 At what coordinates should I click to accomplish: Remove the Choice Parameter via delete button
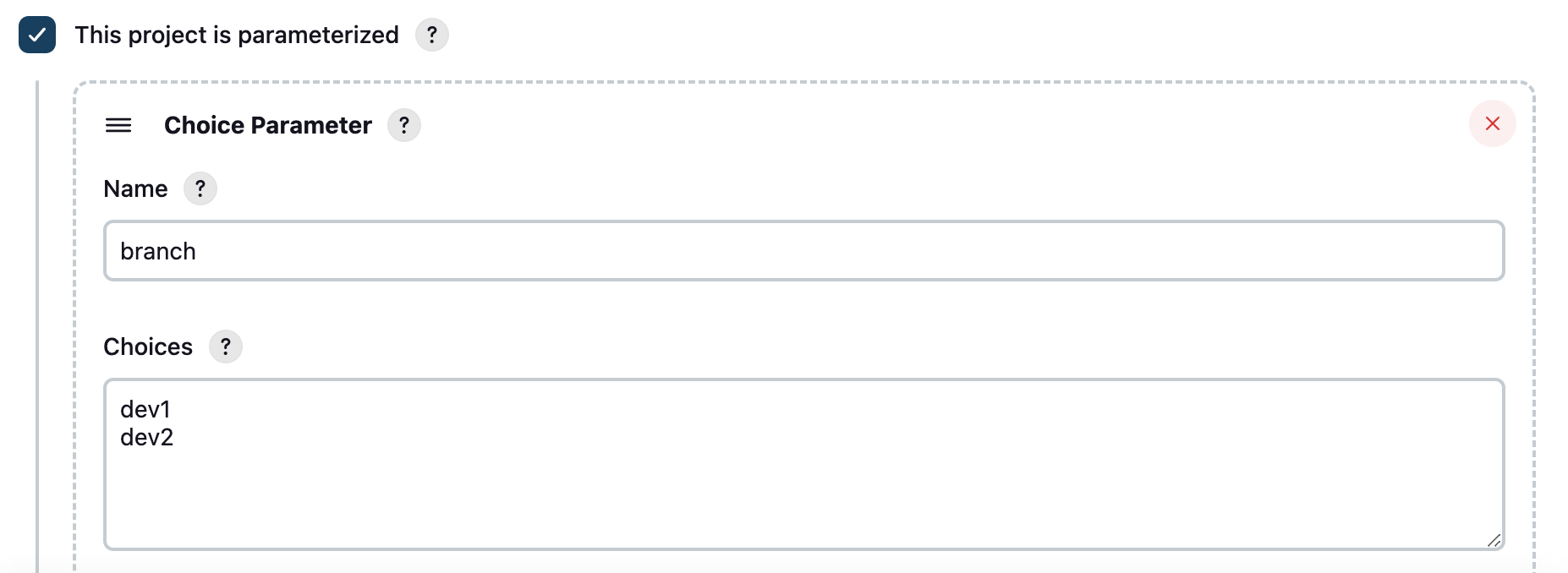(x=1493, y=123)
